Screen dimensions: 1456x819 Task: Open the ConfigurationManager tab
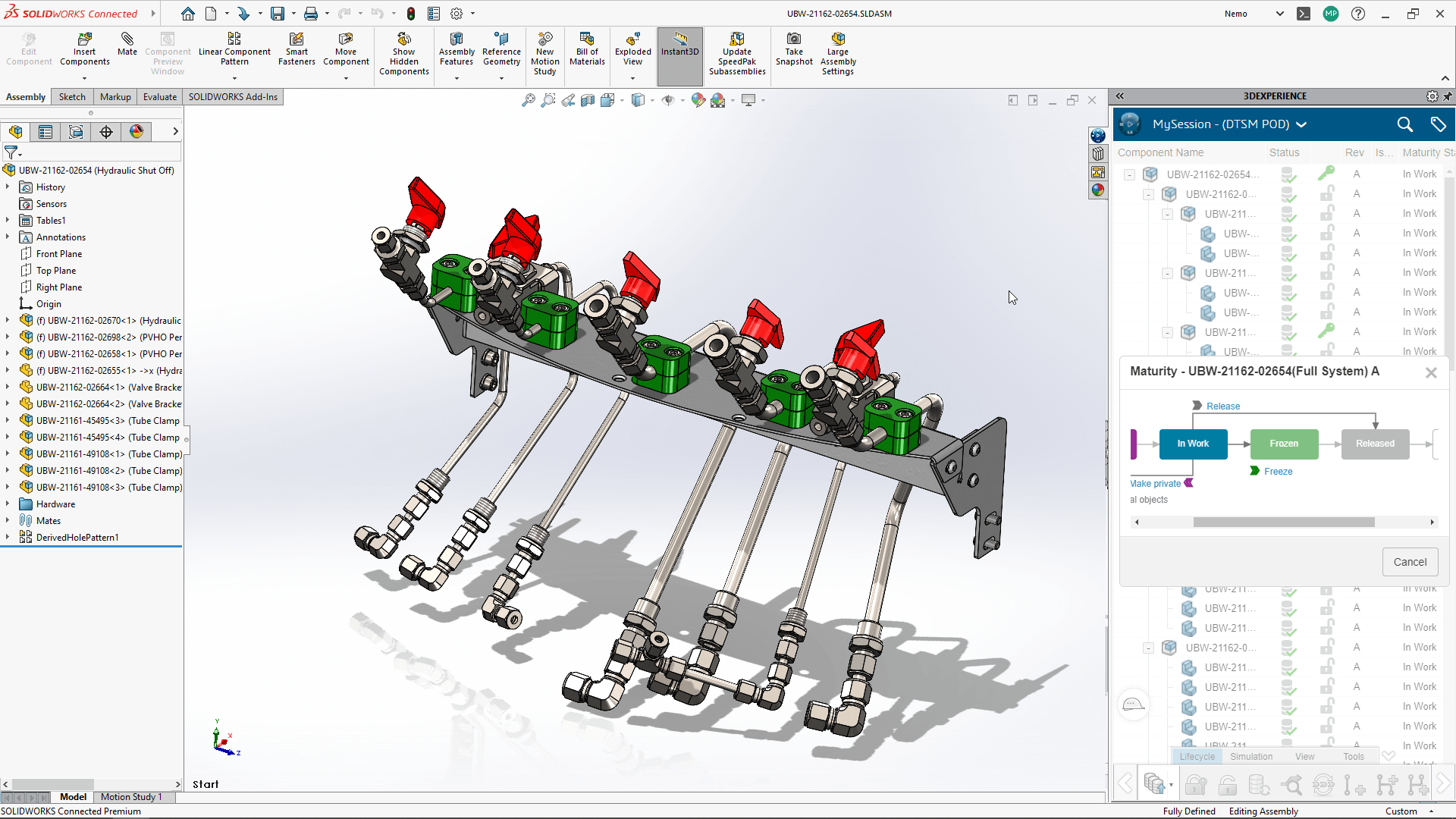(76, 132)
